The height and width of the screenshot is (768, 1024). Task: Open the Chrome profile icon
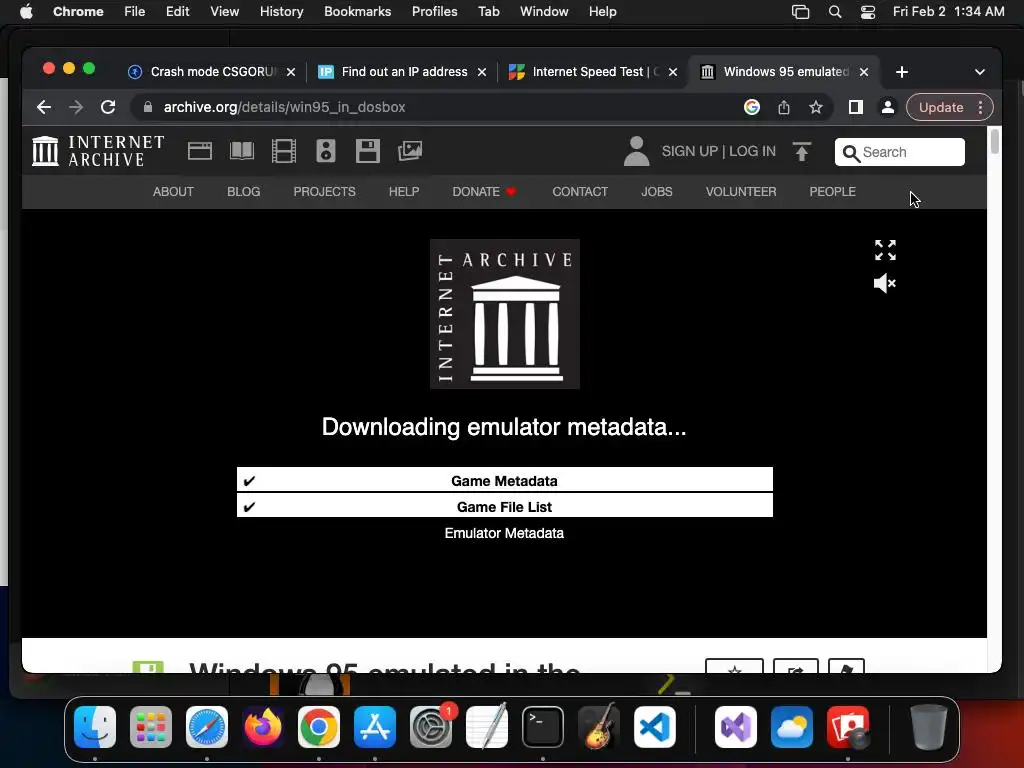(888, 107)
